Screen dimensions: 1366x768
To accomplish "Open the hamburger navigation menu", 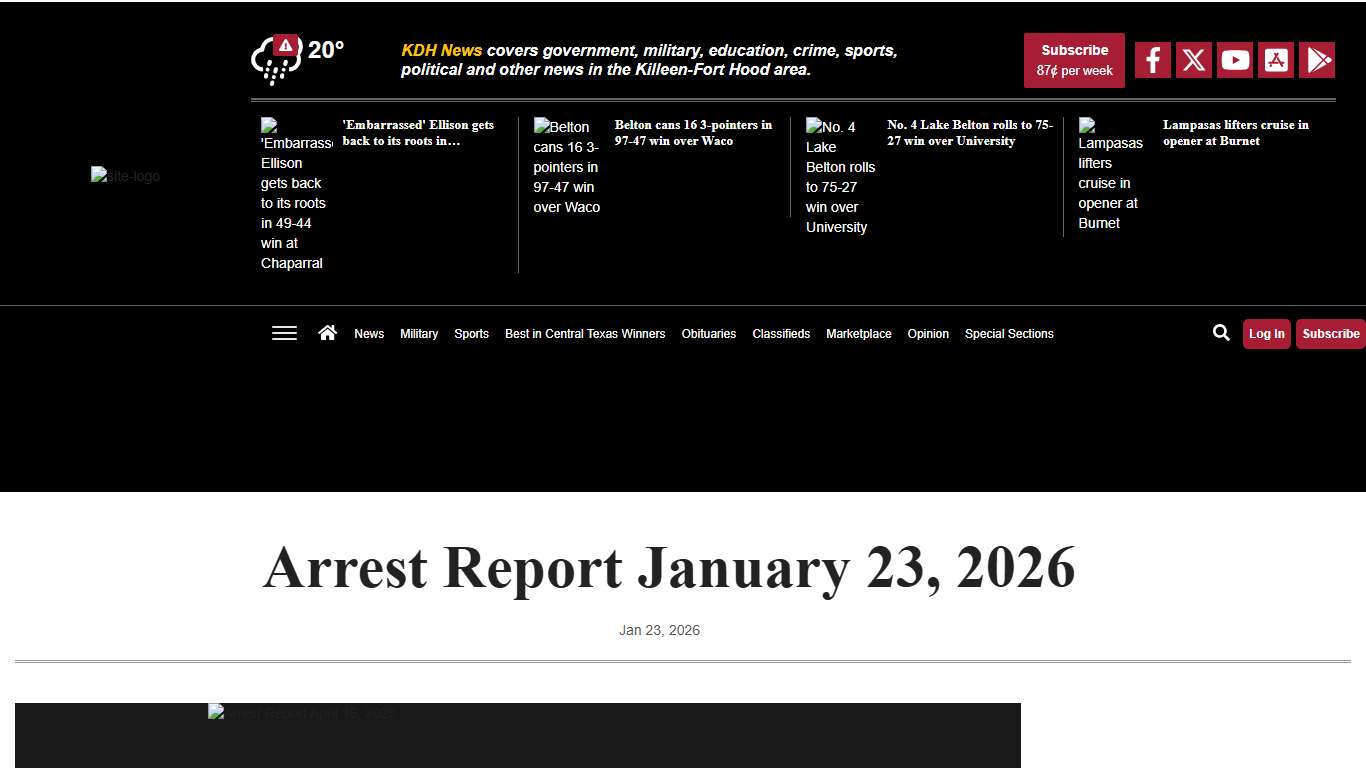I will 284,333.
